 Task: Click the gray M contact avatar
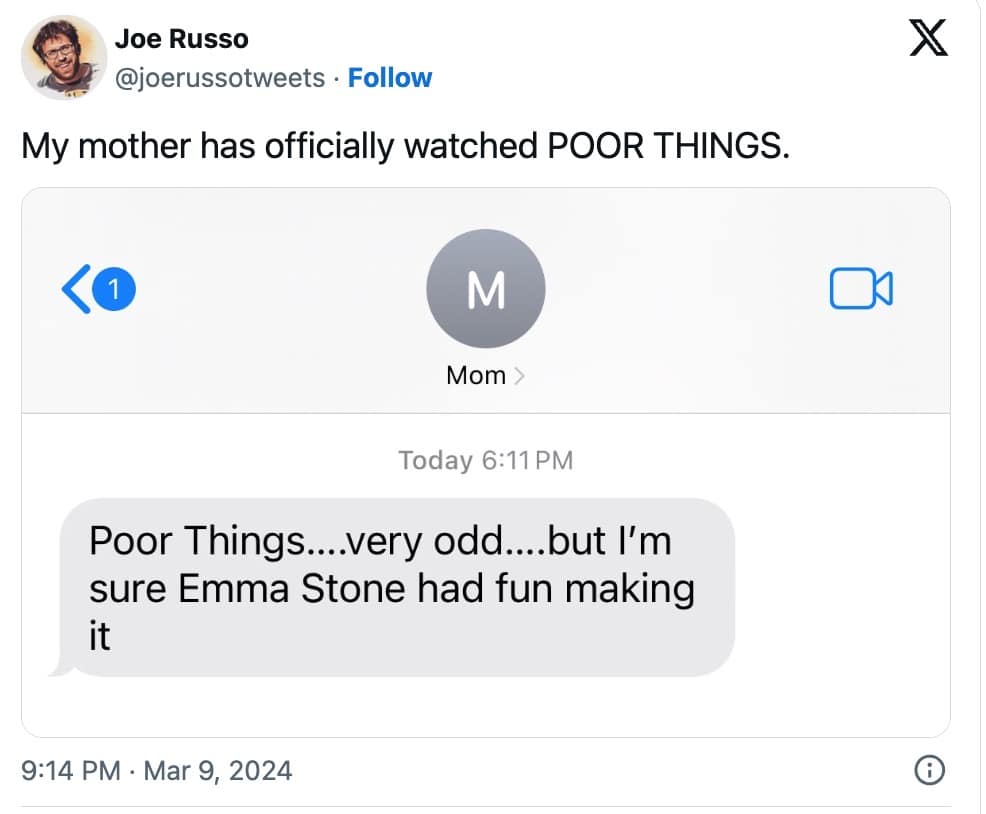(x=486, y=289)
